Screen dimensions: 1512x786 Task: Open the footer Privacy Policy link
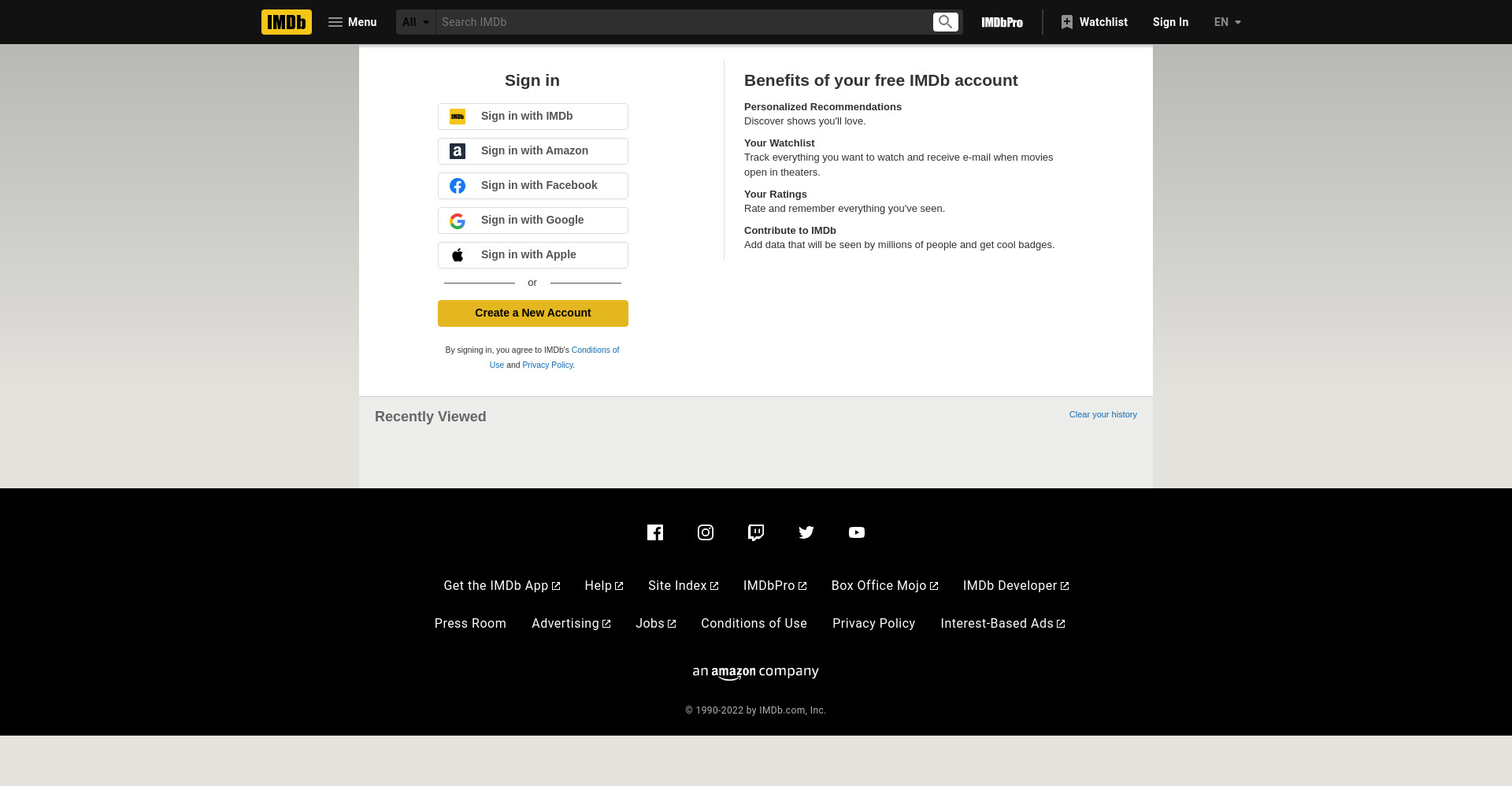873,624
